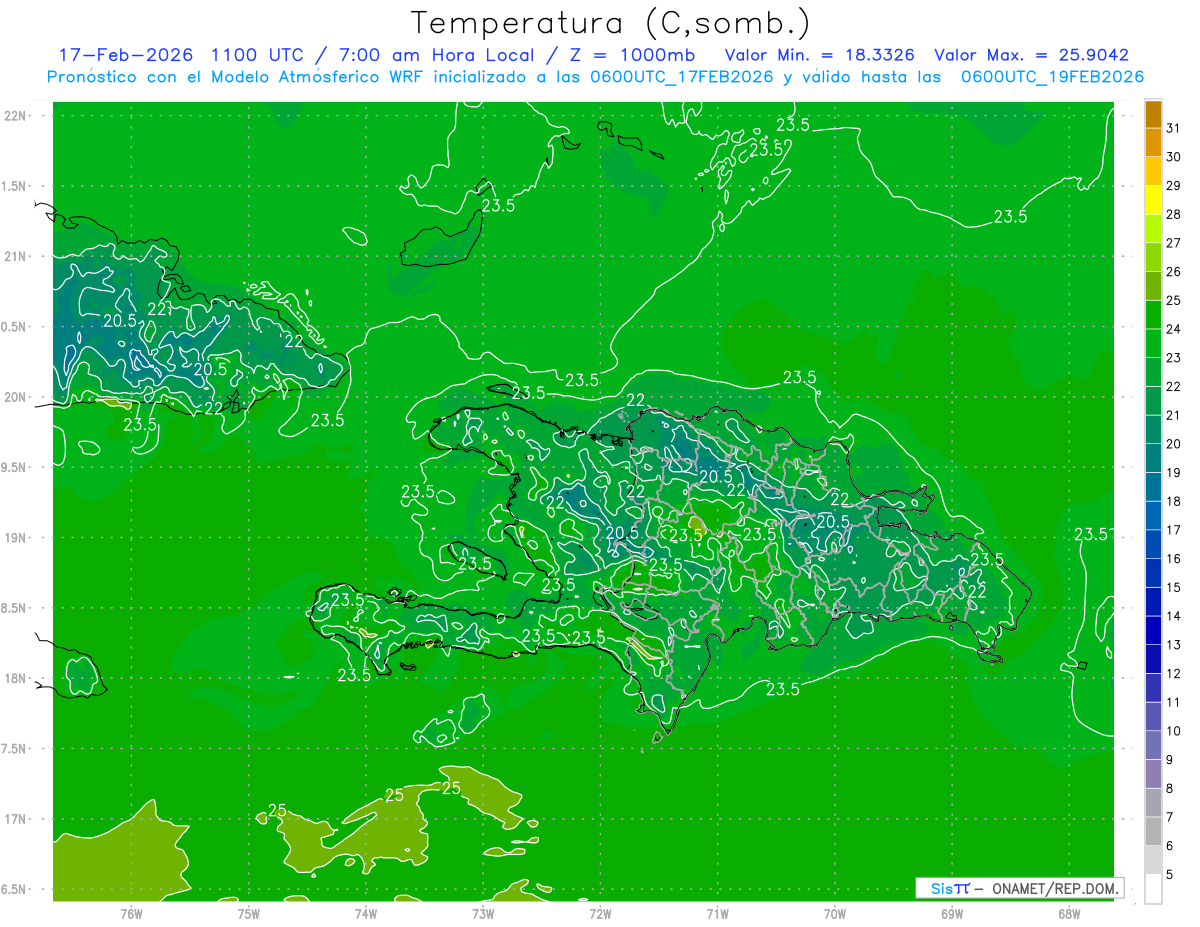Click the legend scale value "31"

1174,128
